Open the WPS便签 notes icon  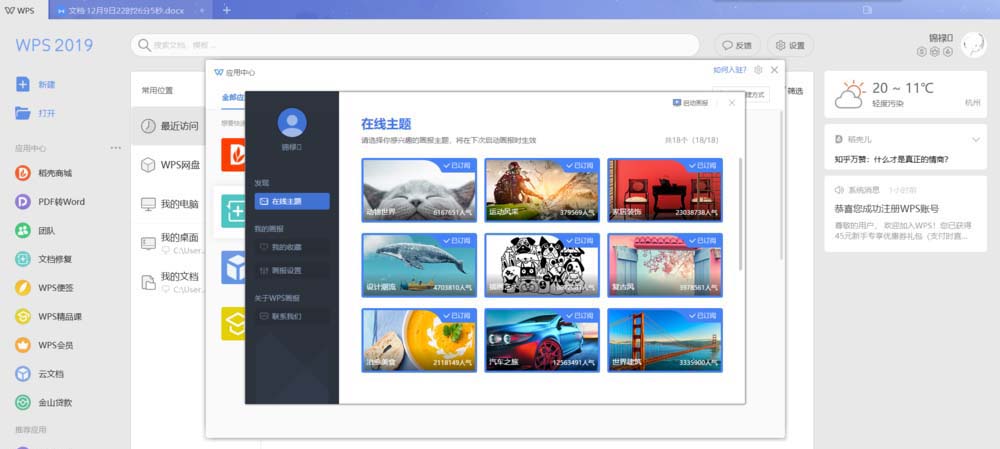[23, 288]
